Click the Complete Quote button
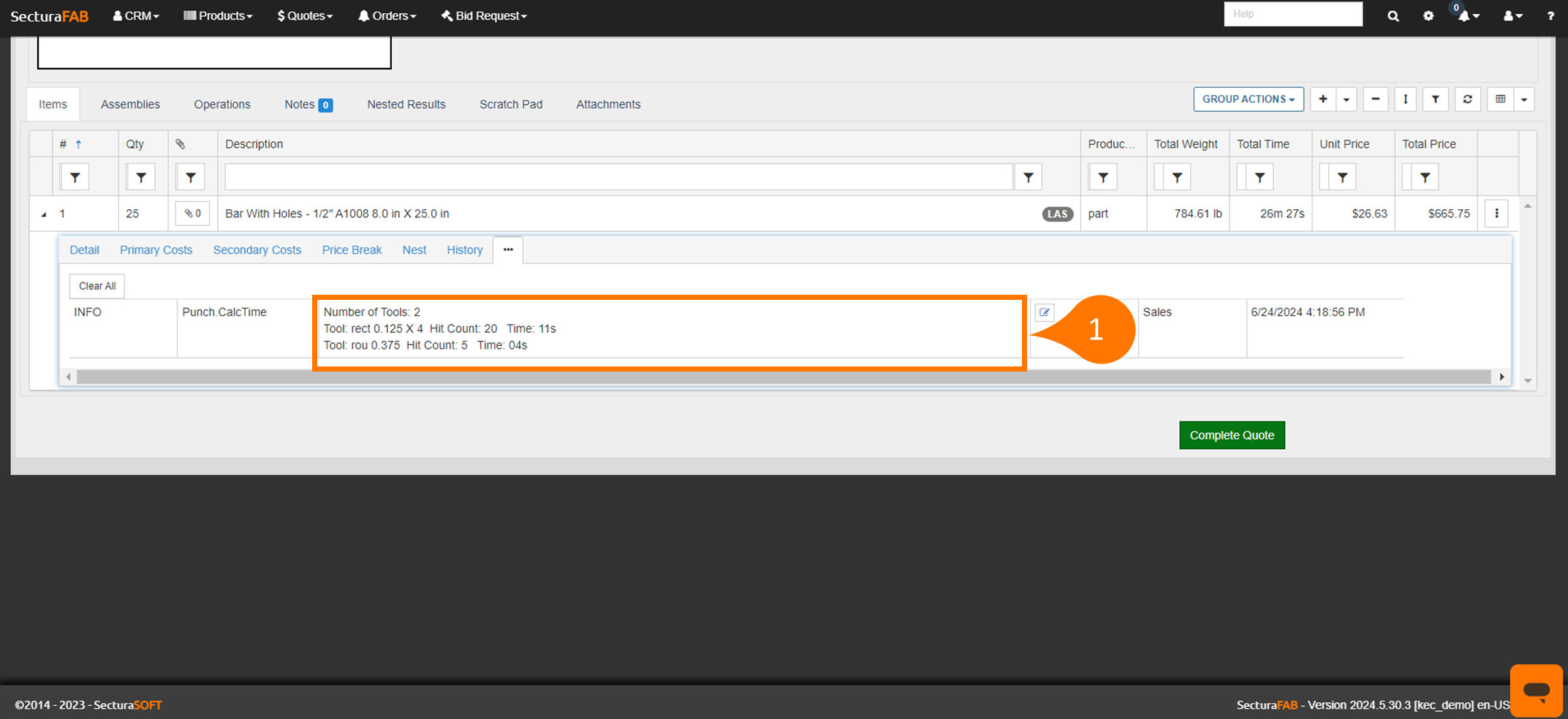The height and width of the screenshot is (719, 1568). click(1231, 435)
